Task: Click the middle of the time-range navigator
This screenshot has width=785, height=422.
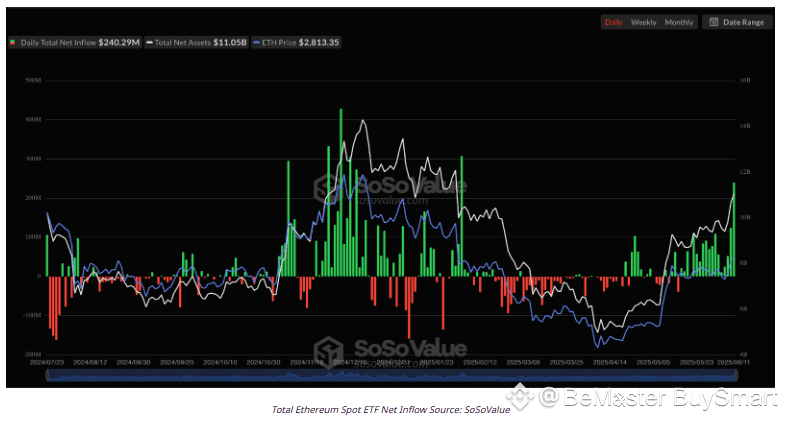Action: pos(391,375)
